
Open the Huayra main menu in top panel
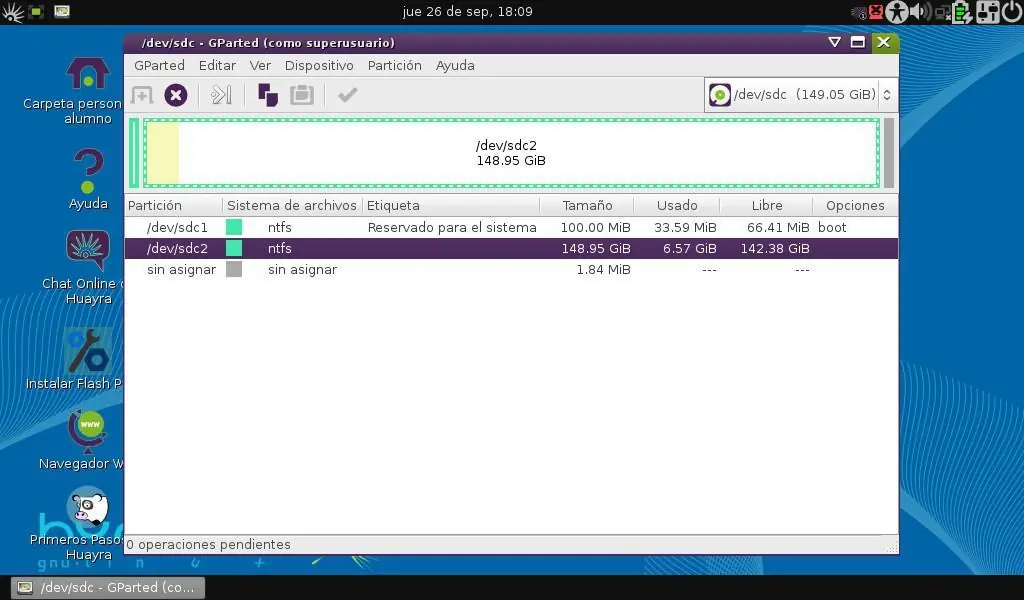(12, 12)
